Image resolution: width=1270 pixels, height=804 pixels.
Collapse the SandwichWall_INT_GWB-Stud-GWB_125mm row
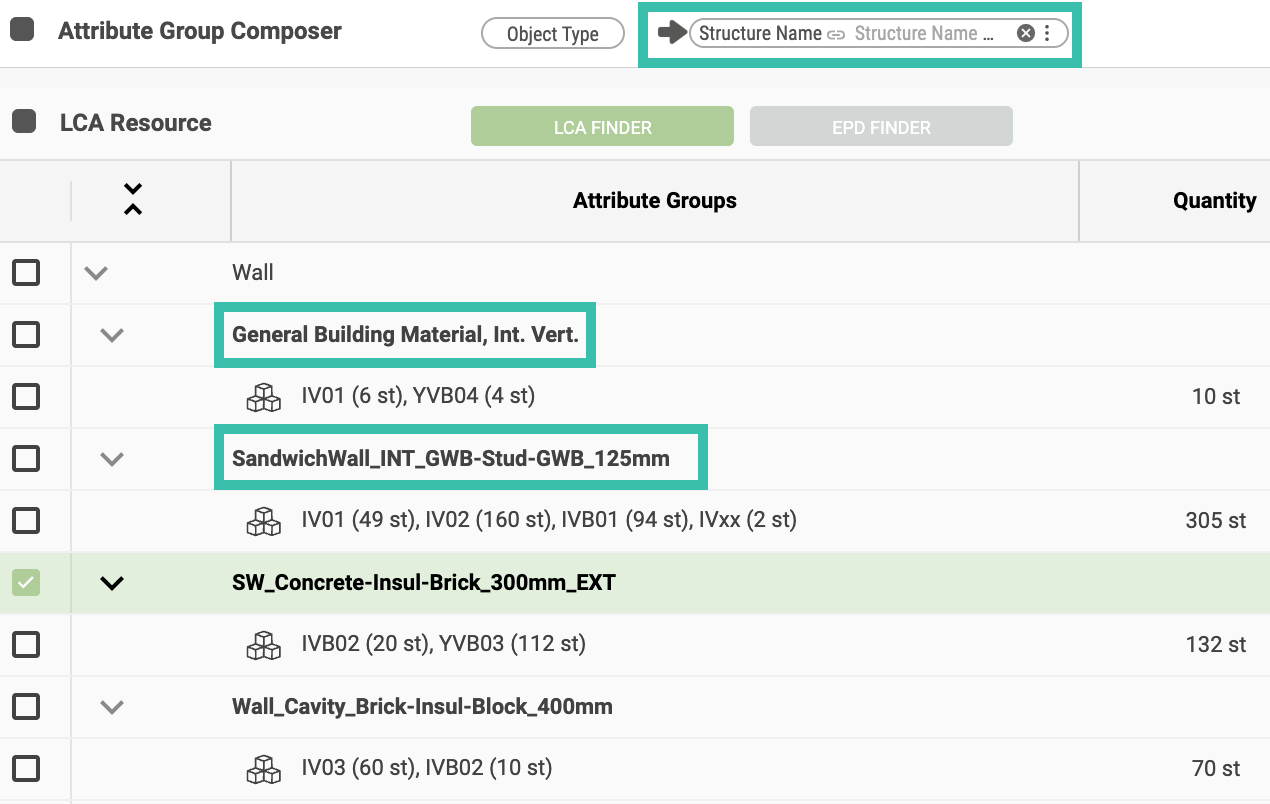point(113,459)
